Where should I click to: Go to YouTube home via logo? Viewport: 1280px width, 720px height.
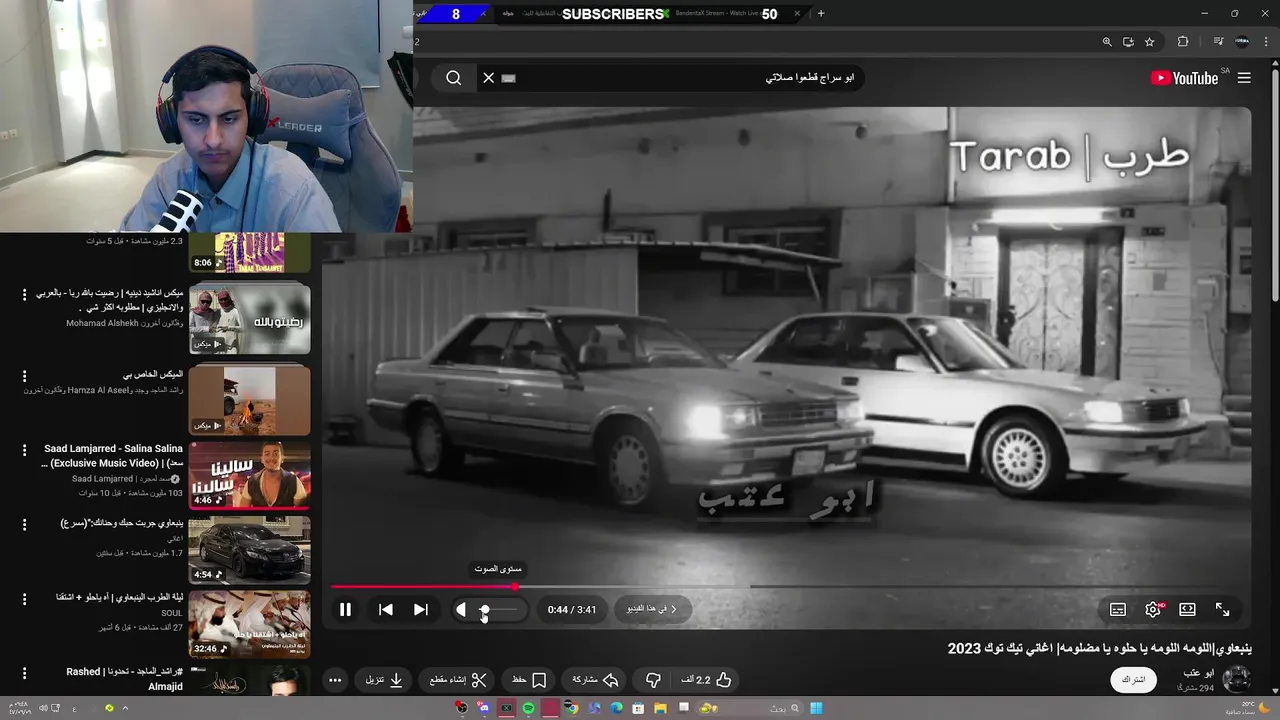(1185, 78)
